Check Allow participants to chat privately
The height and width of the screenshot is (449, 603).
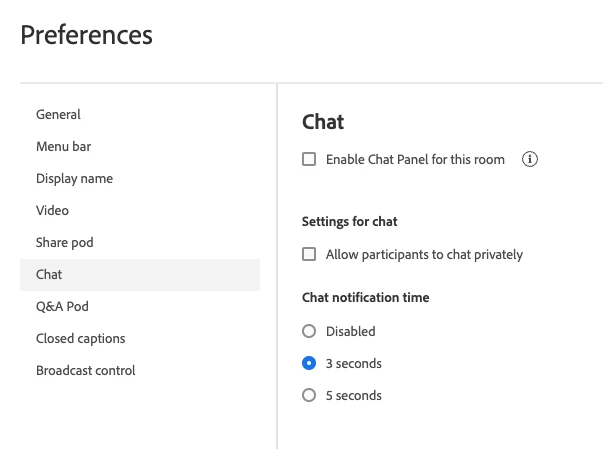[x=309, y=255]
